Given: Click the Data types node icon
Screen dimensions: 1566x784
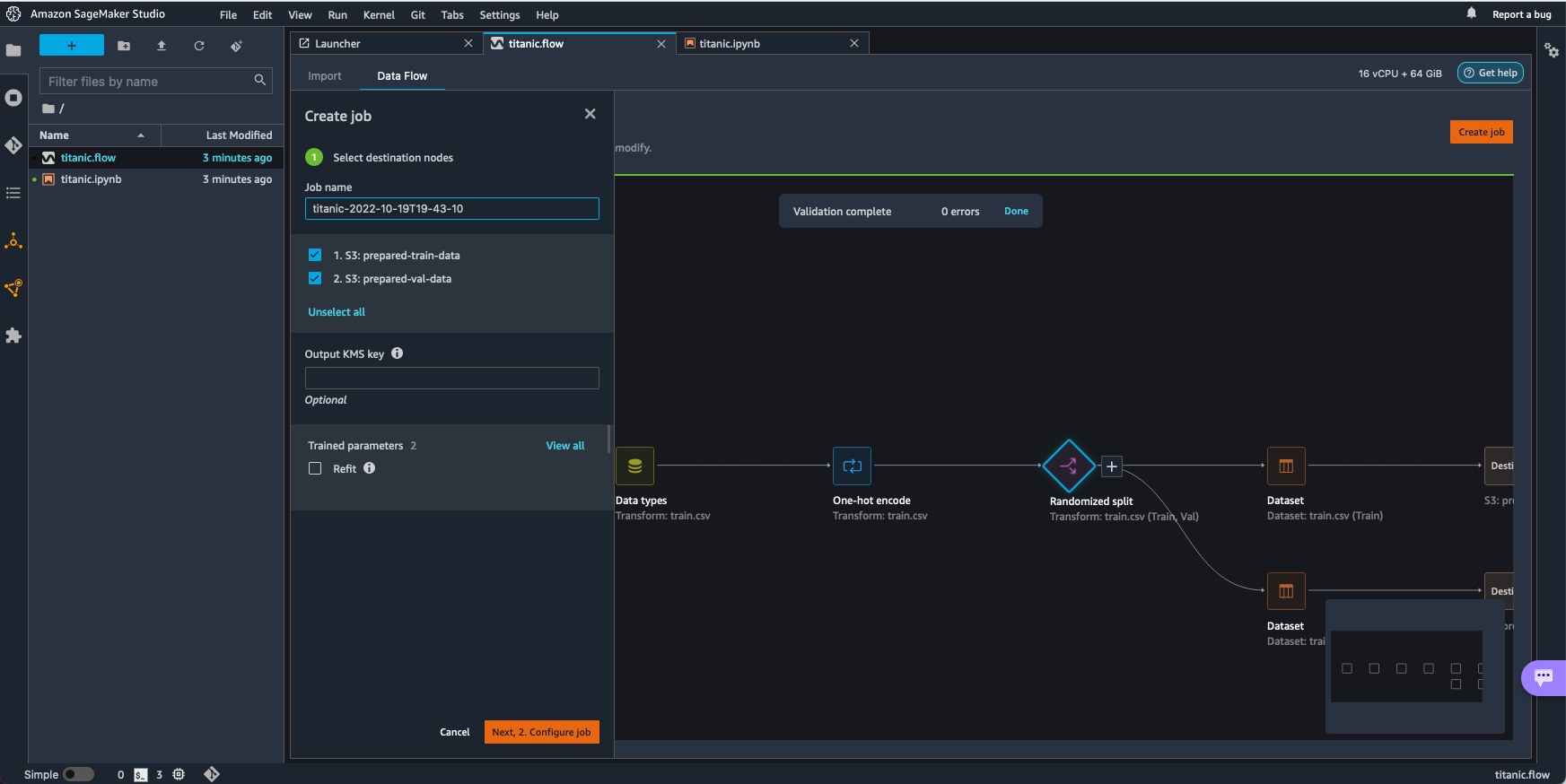Looking at the screenshot, I should [x=634, y=466].
